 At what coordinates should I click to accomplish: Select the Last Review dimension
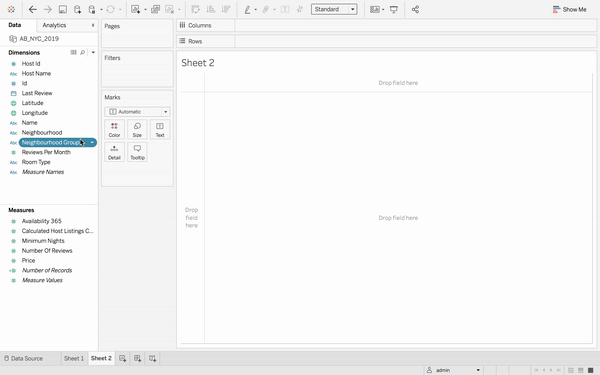tap(37, 93)
